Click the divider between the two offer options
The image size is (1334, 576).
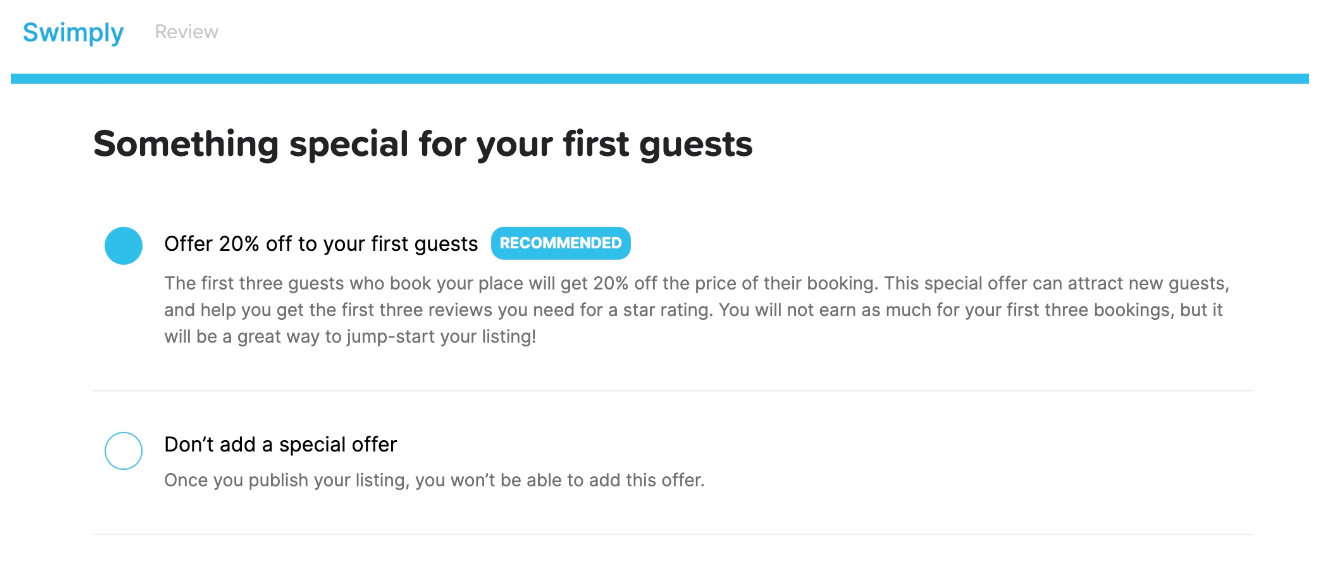coord(672,391)
